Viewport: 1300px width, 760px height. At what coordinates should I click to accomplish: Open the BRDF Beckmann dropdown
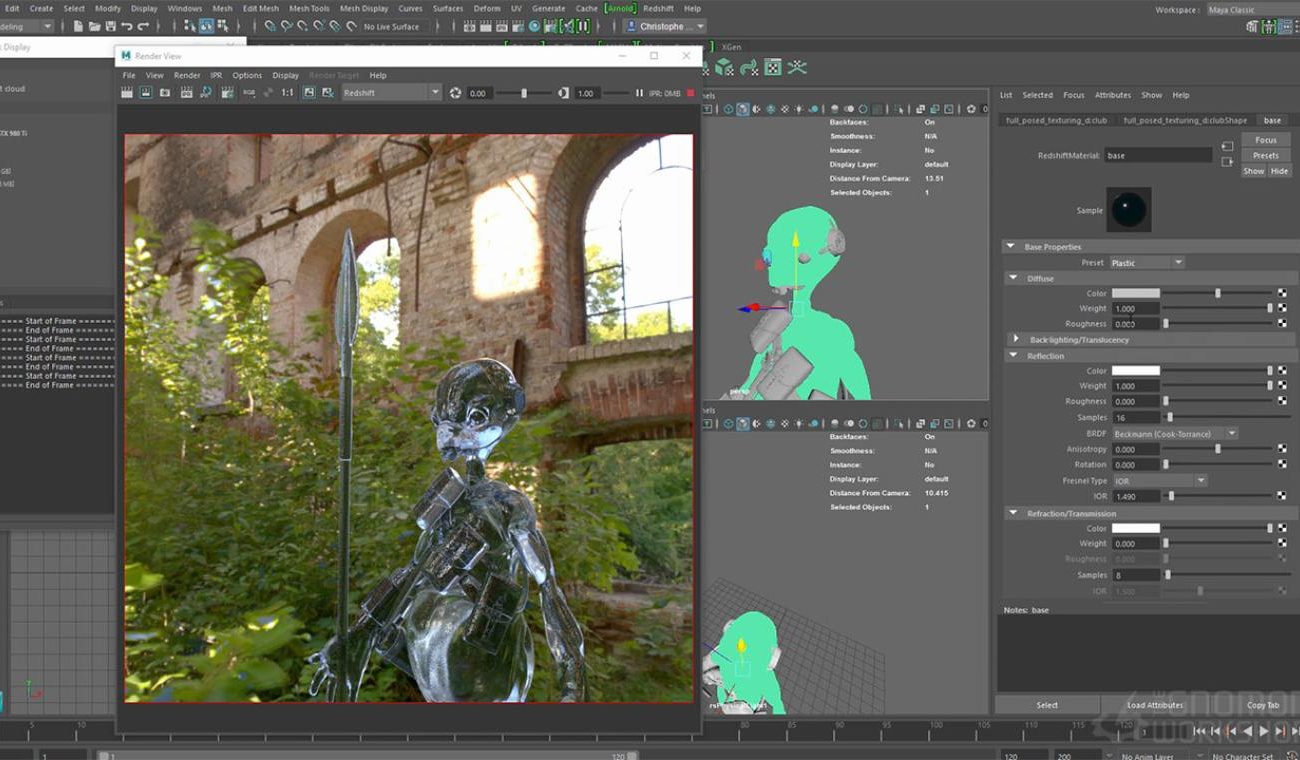(x=1175, y=434)
